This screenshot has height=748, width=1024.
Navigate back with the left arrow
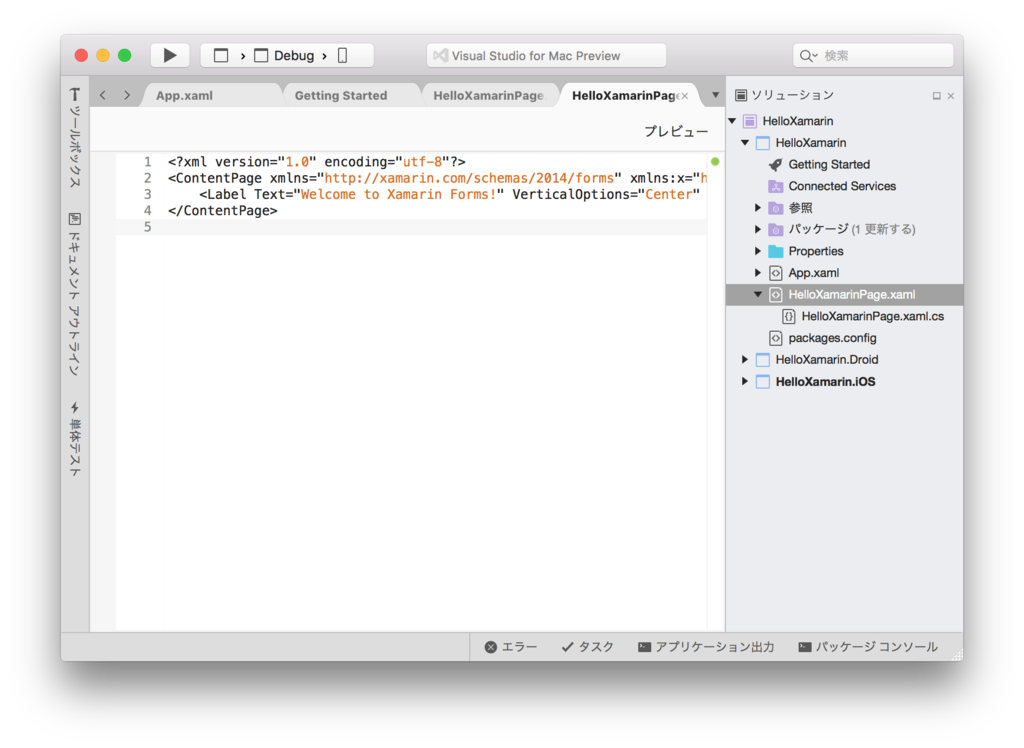(x=103, y=95)
